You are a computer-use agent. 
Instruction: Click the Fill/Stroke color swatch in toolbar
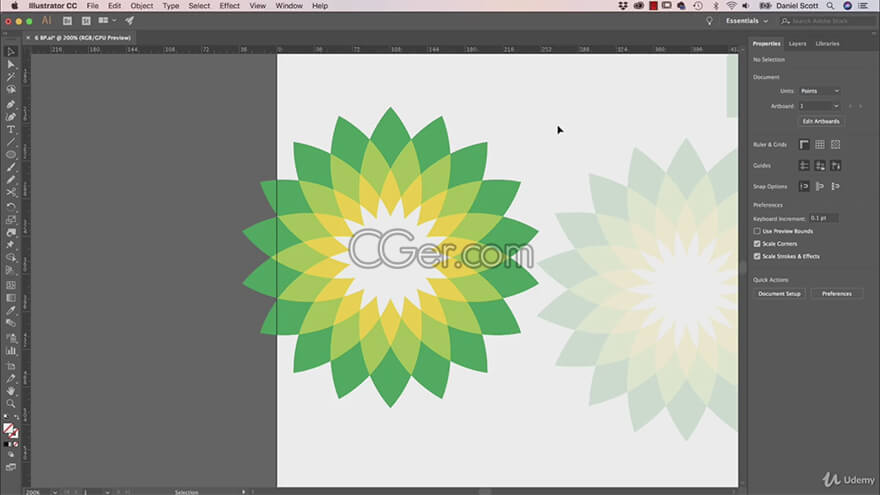pos(10,430)
